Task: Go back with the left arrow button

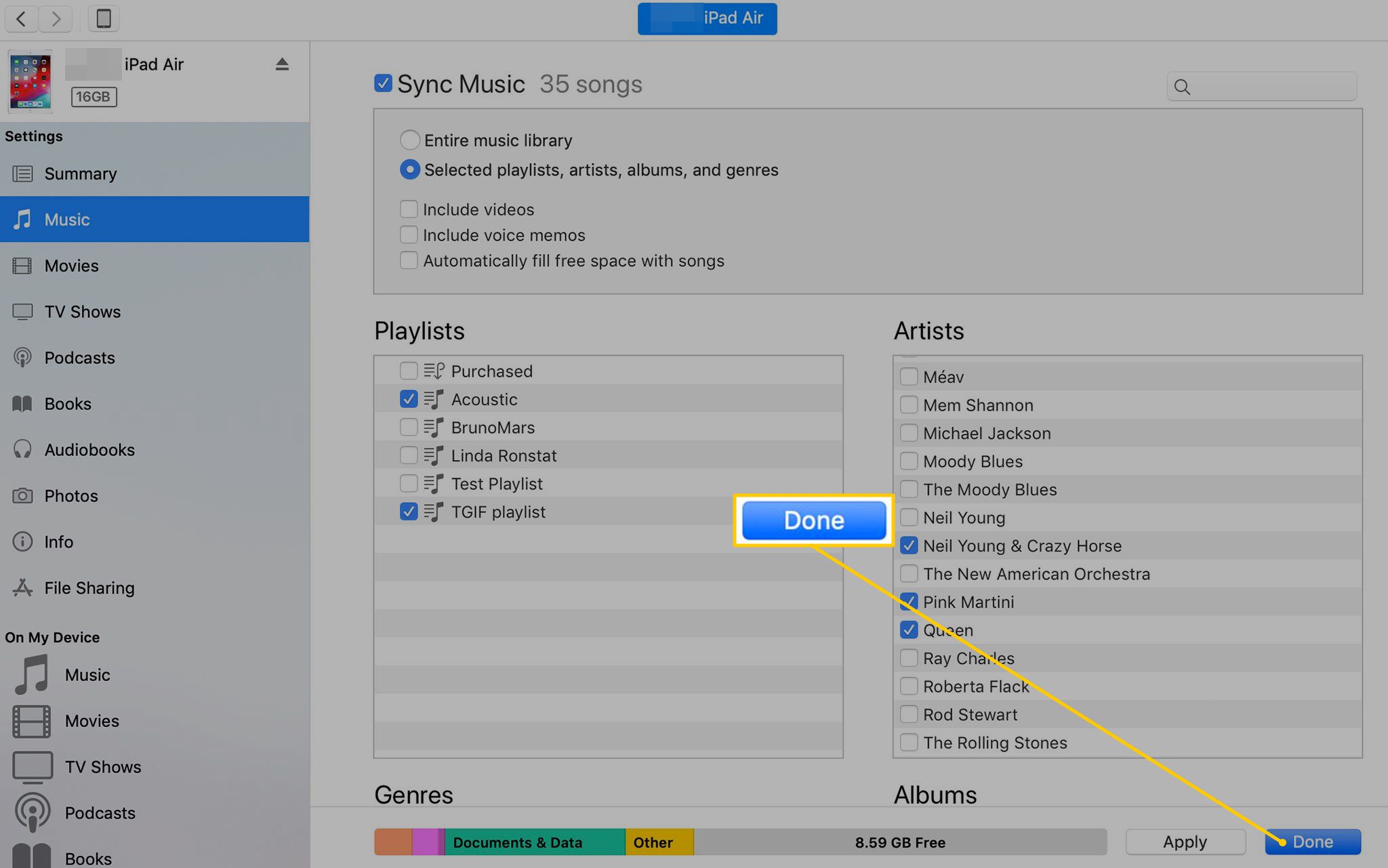Action: pyautogui.click(x=21, y=18)
